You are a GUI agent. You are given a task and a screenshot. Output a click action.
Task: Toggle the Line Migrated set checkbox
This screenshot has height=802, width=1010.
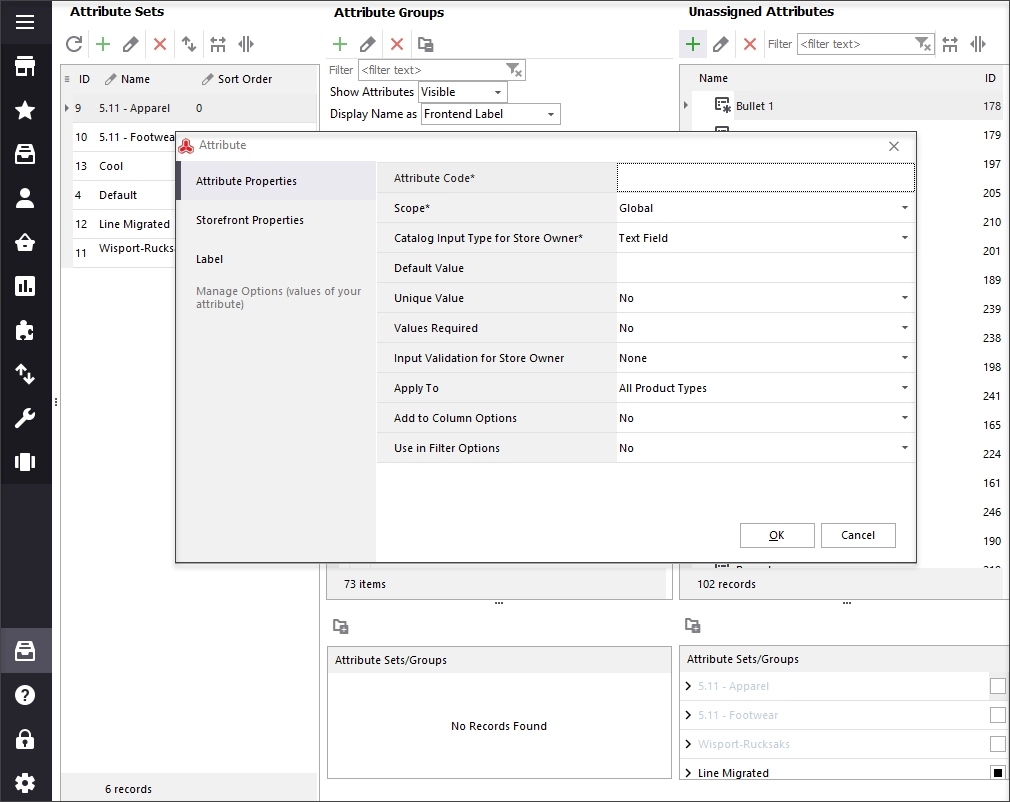tap(997, 772)
